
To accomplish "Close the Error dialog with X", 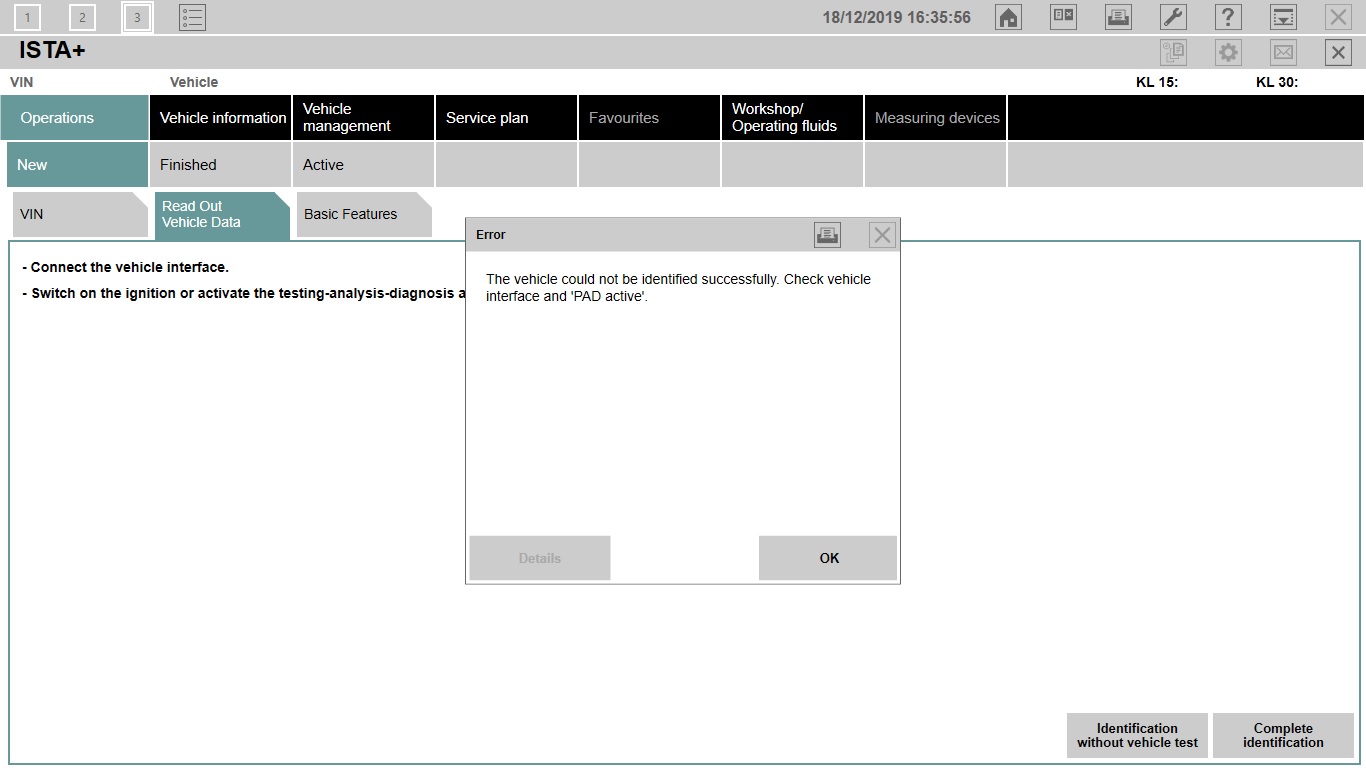I will tap(882, 235).
